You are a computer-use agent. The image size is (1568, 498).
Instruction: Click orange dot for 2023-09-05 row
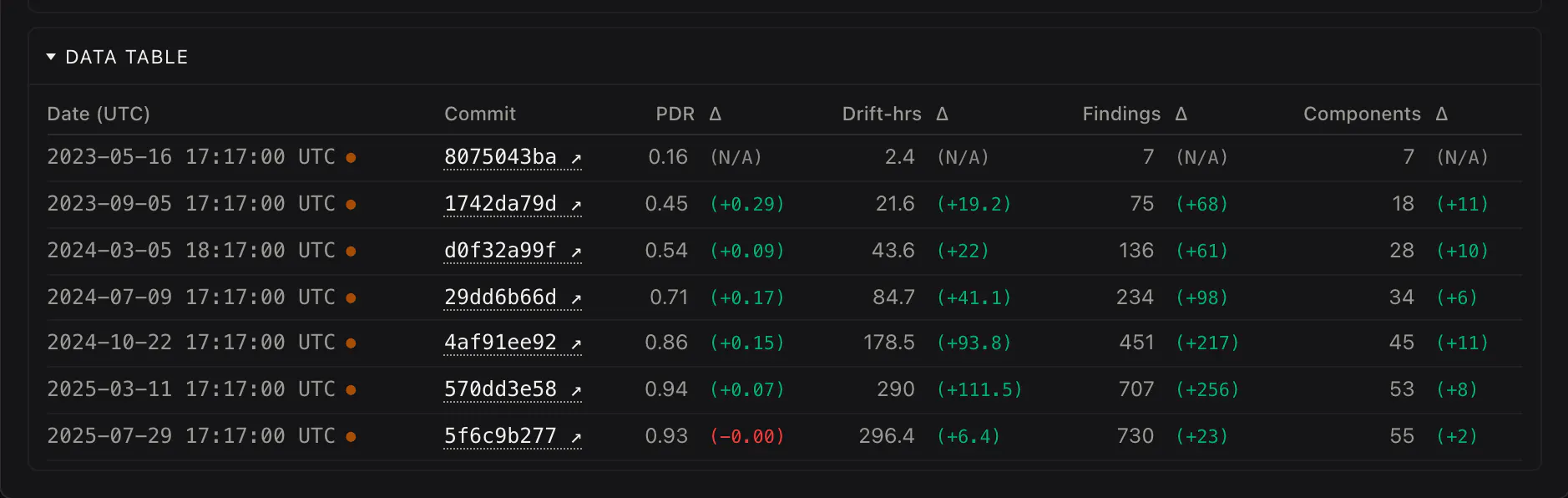351,205
